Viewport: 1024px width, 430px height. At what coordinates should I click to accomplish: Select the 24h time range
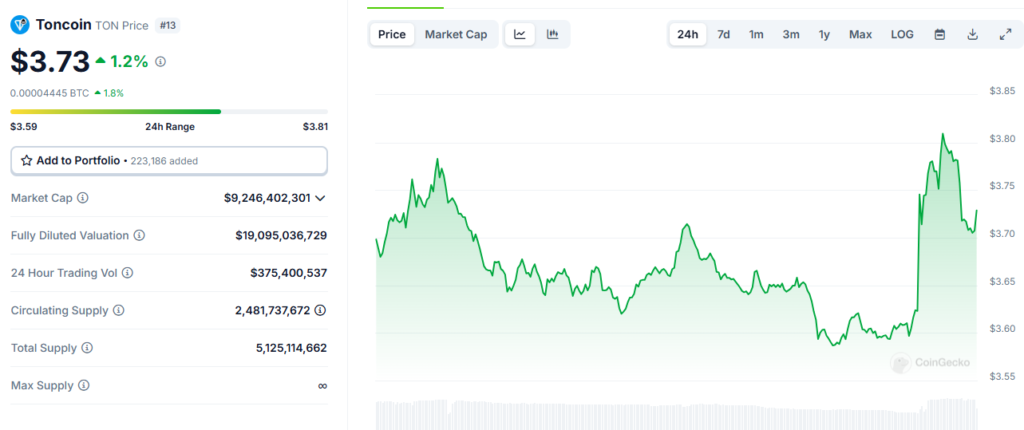(688, 35)
